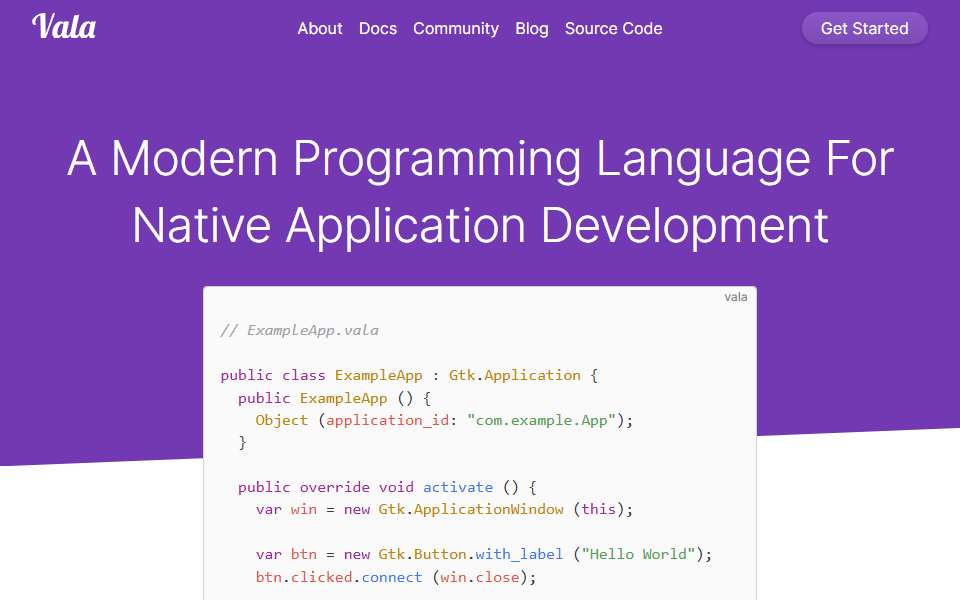Click the 'Native Application Development' heading line
This screenshot has height=600, width=960.
coord(481,225)
